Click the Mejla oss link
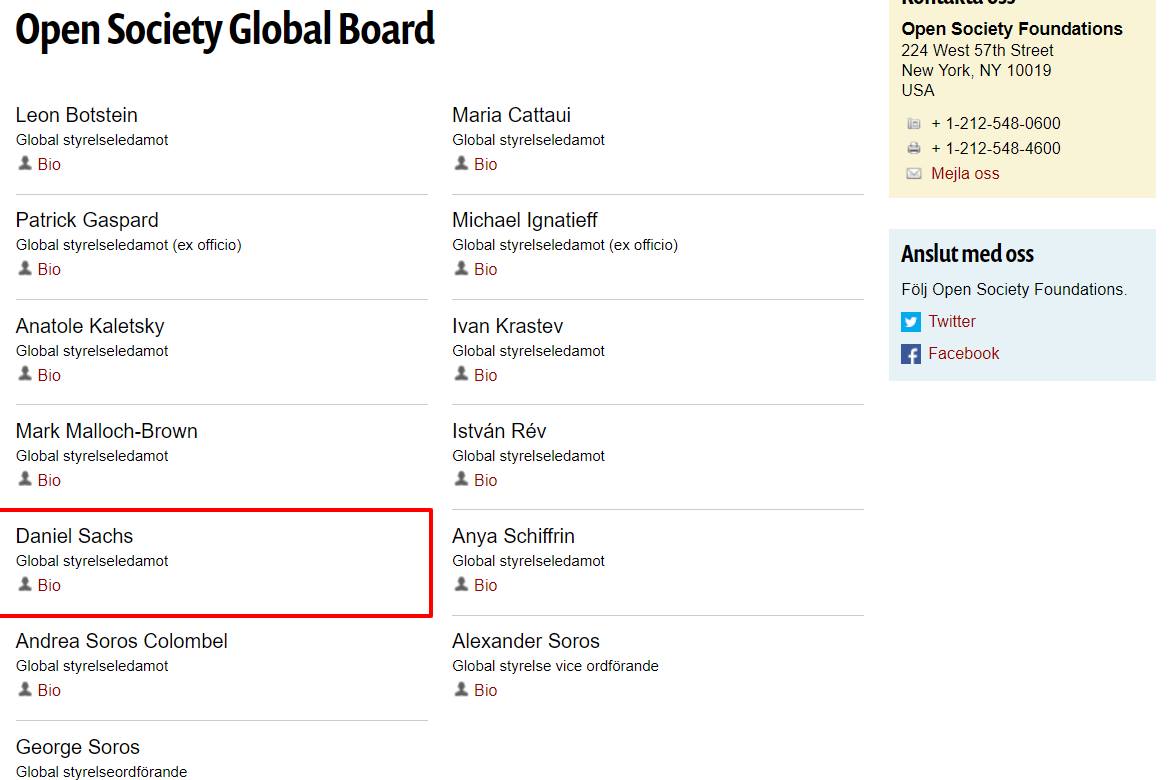 [x=965, y=174]
